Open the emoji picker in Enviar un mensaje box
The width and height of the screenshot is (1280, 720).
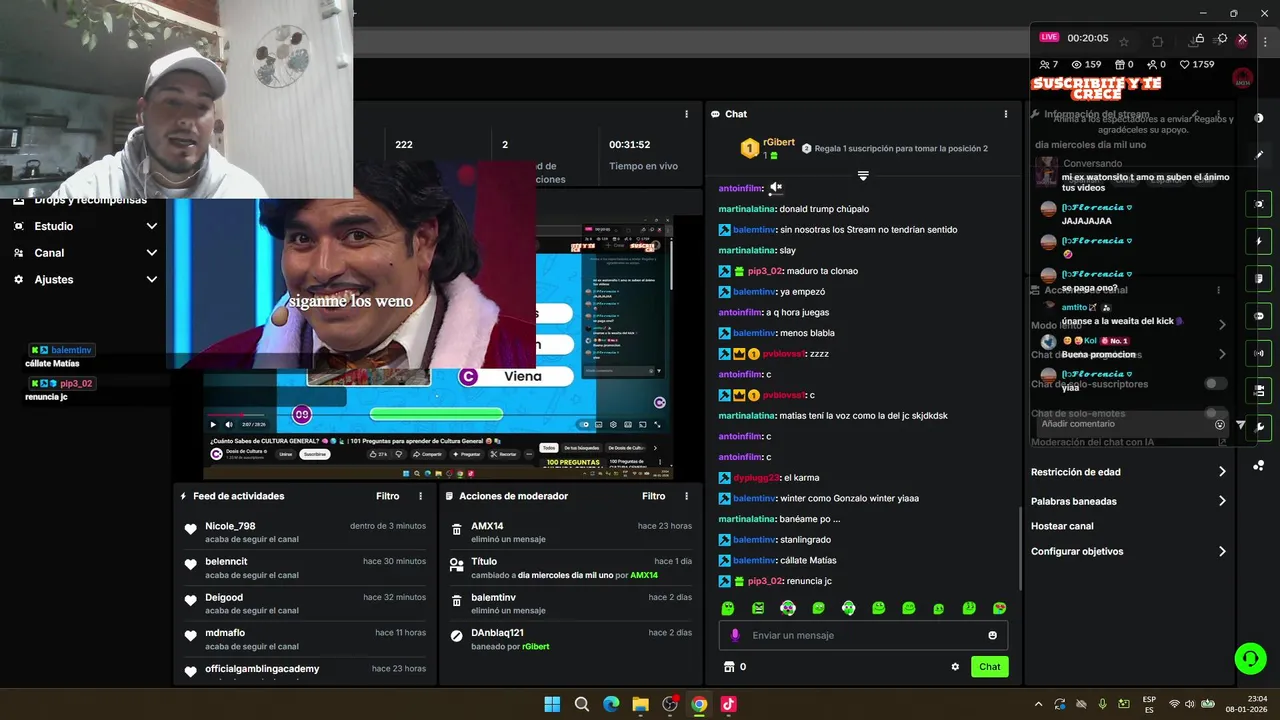point(992,635)
